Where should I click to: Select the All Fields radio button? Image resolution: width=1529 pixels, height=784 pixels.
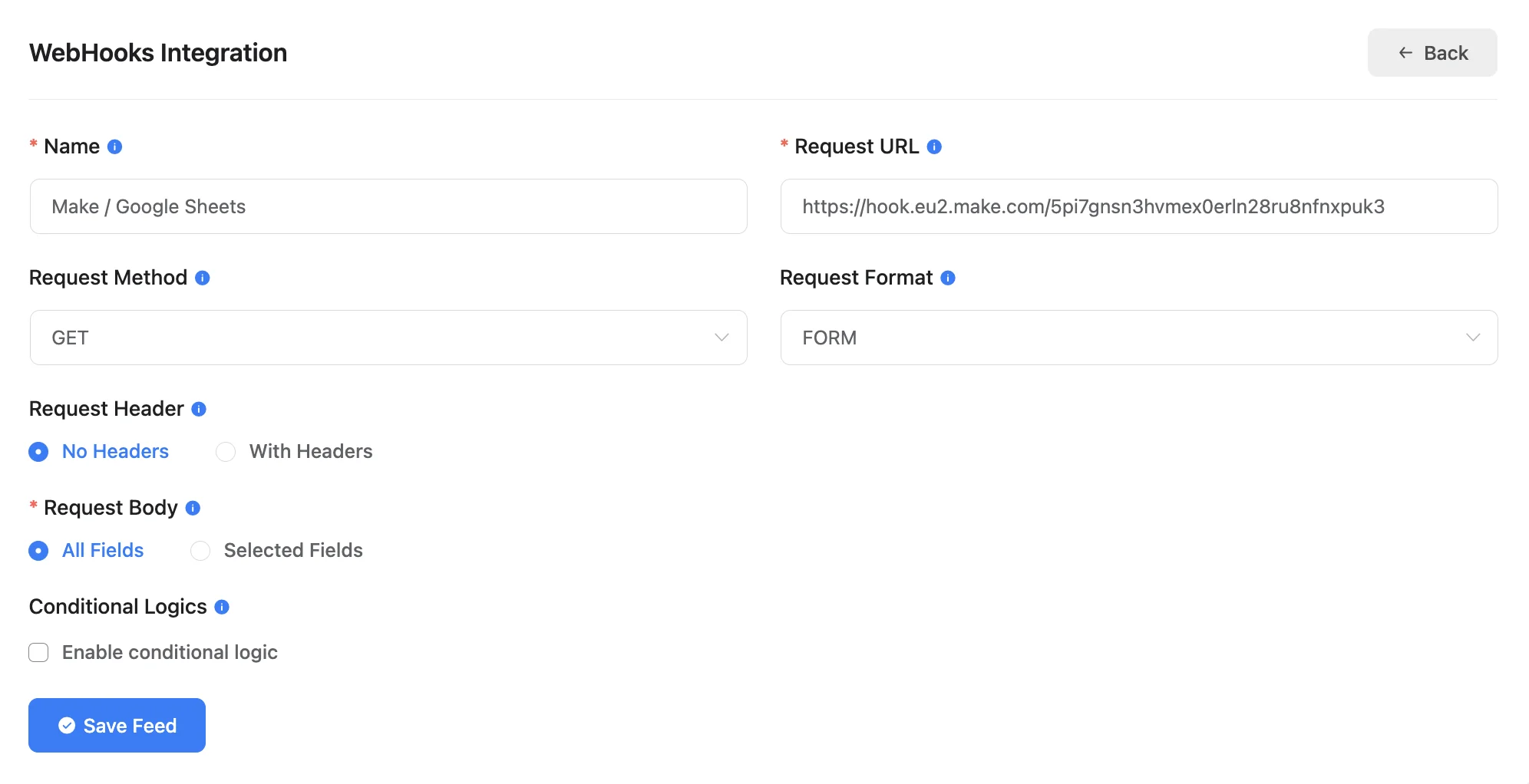coord(38,551)
